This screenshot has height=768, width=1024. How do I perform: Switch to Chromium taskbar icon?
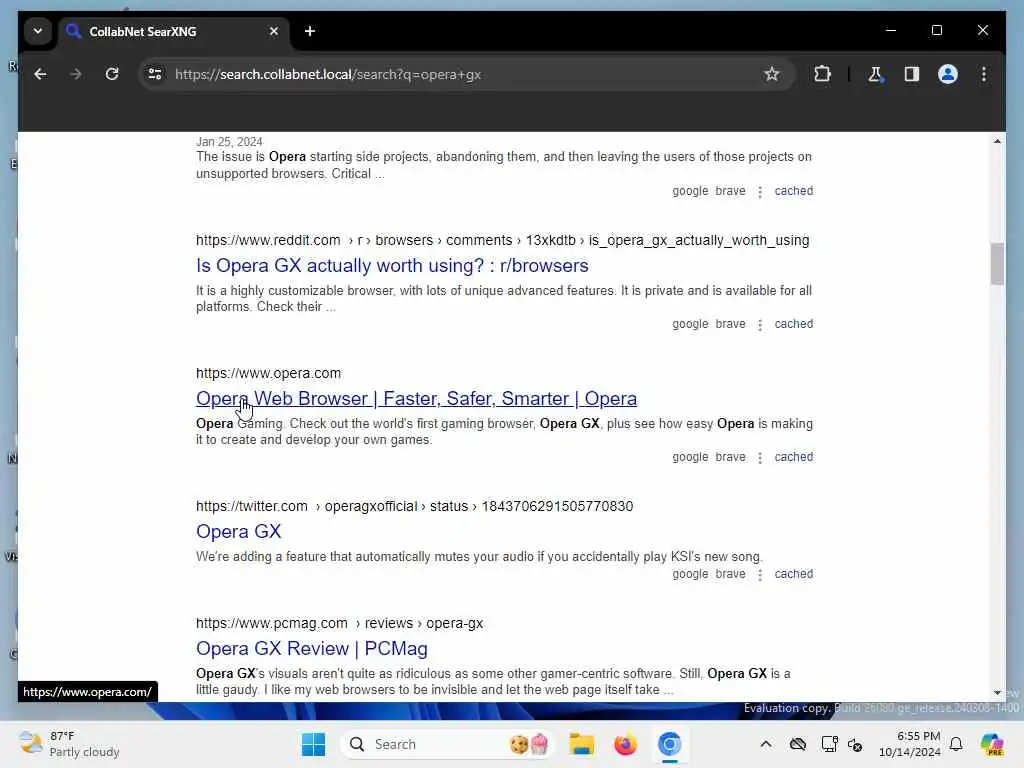[x=669, y=744]
